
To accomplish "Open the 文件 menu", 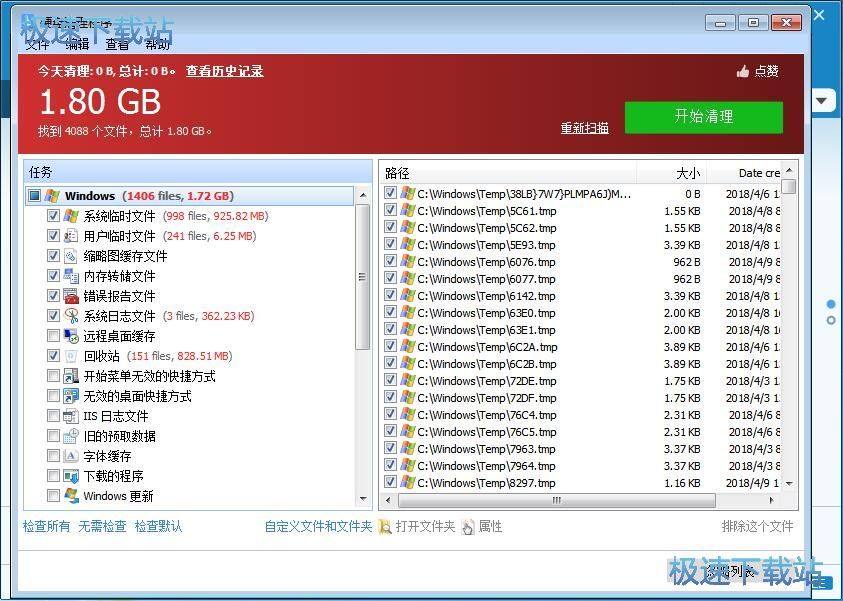I will pyautogui.click(x=38, y=44).
